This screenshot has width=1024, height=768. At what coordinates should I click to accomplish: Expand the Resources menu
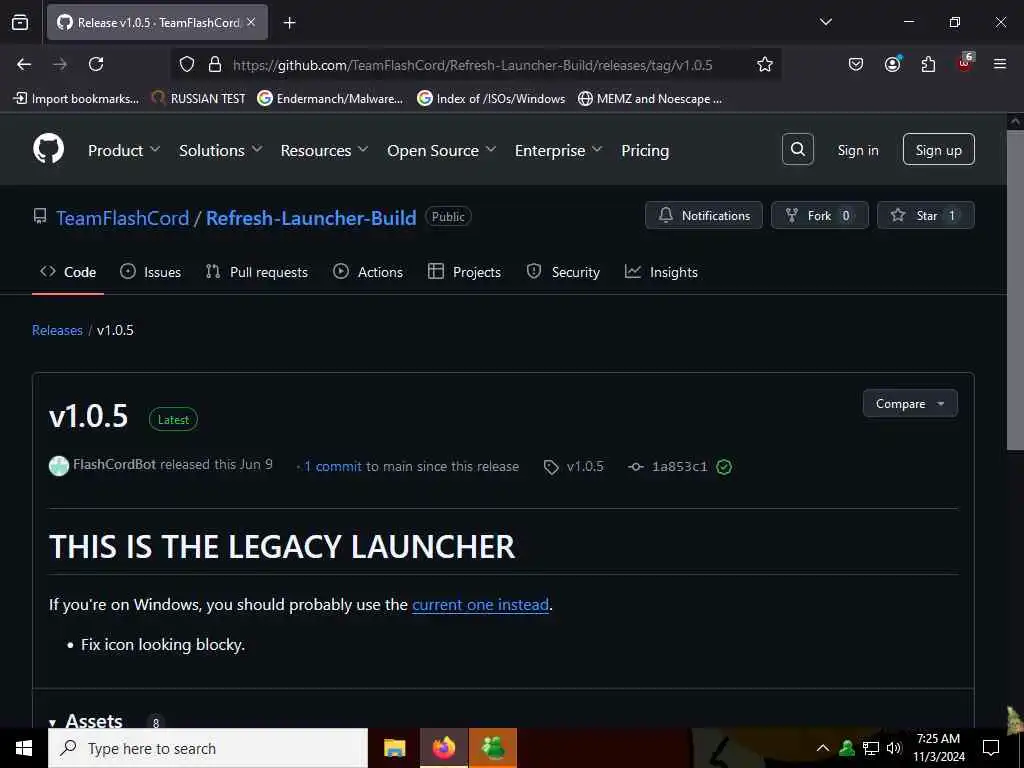[325, 150]
